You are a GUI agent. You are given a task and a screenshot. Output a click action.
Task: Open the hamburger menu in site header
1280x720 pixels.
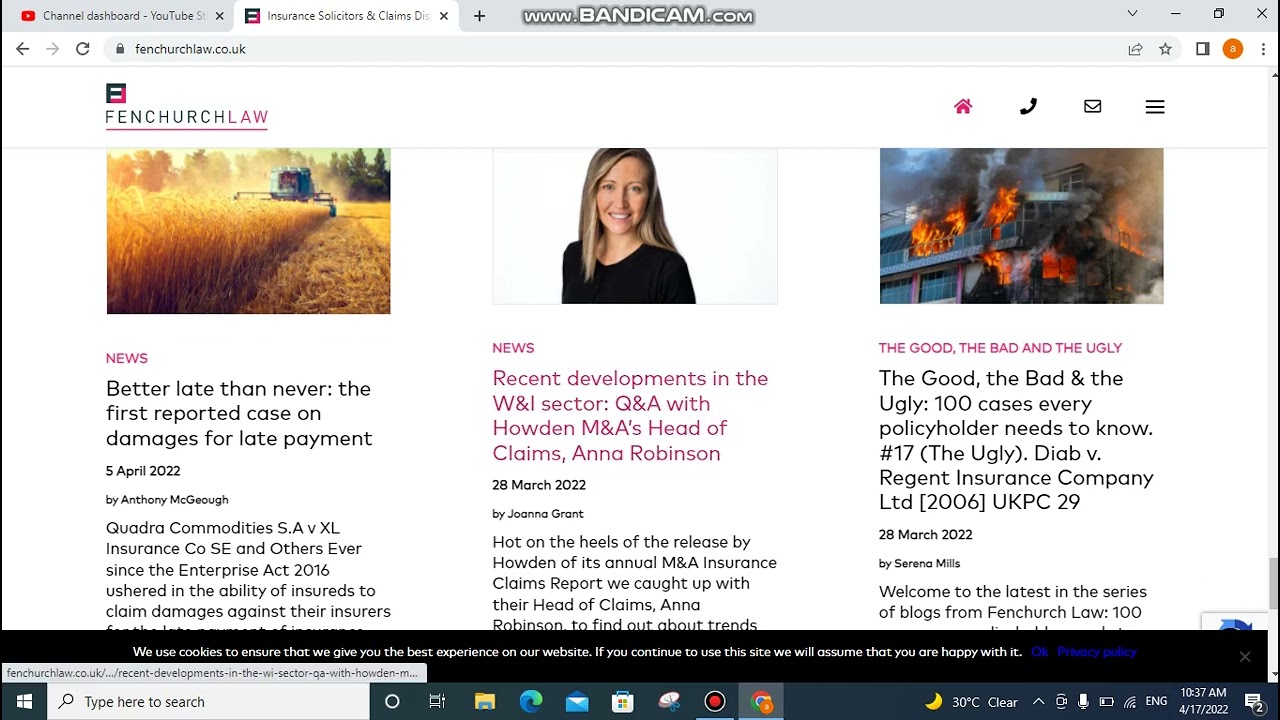click(1155, 106)
